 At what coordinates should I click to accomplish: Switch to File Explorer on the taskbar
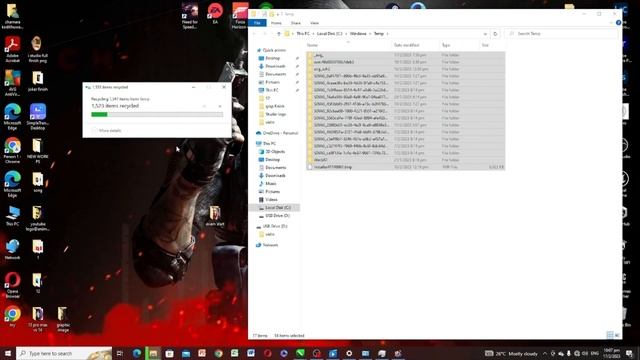[153, 353]
